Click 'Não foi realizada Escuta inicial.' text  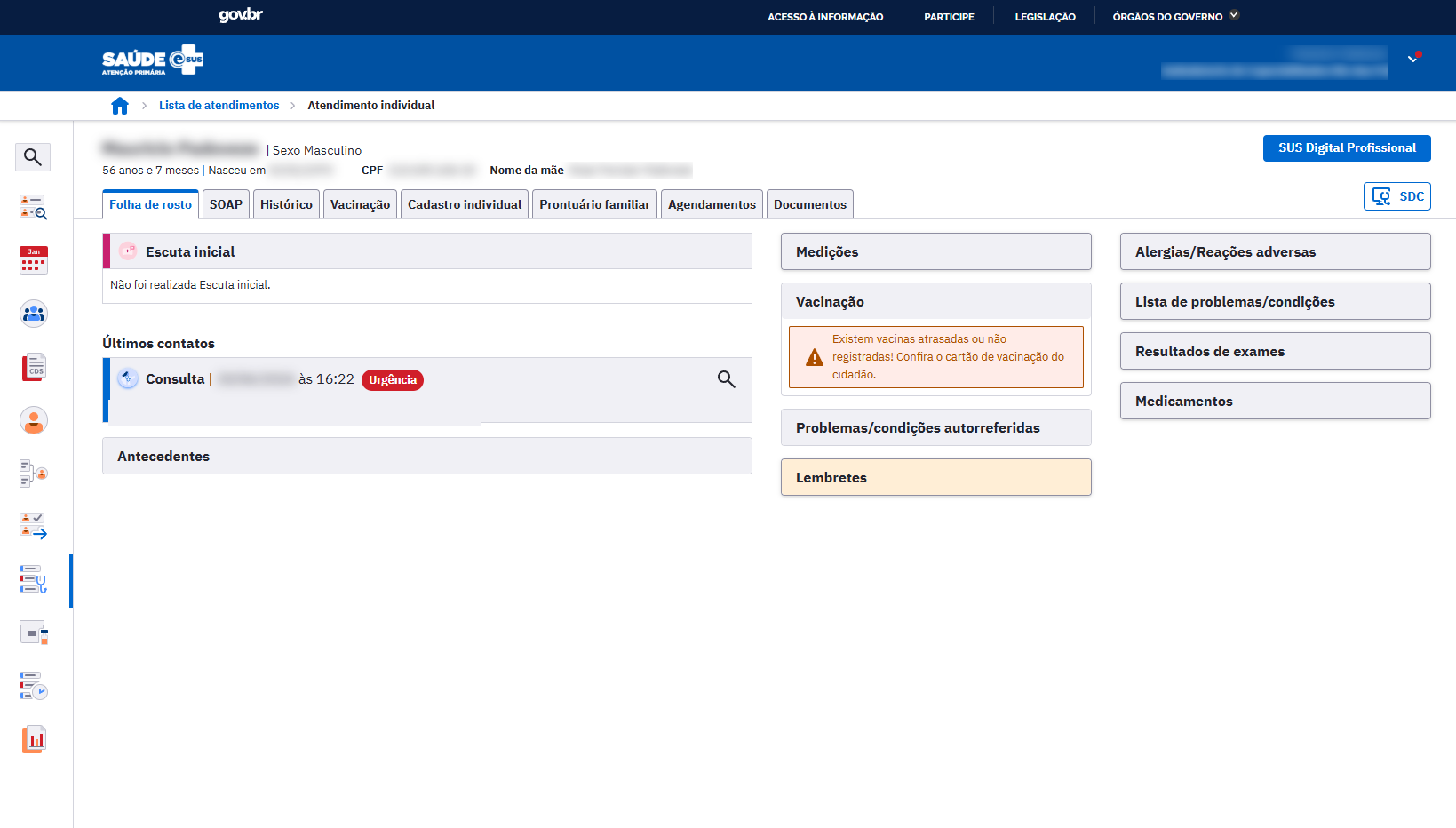(190, 285)
